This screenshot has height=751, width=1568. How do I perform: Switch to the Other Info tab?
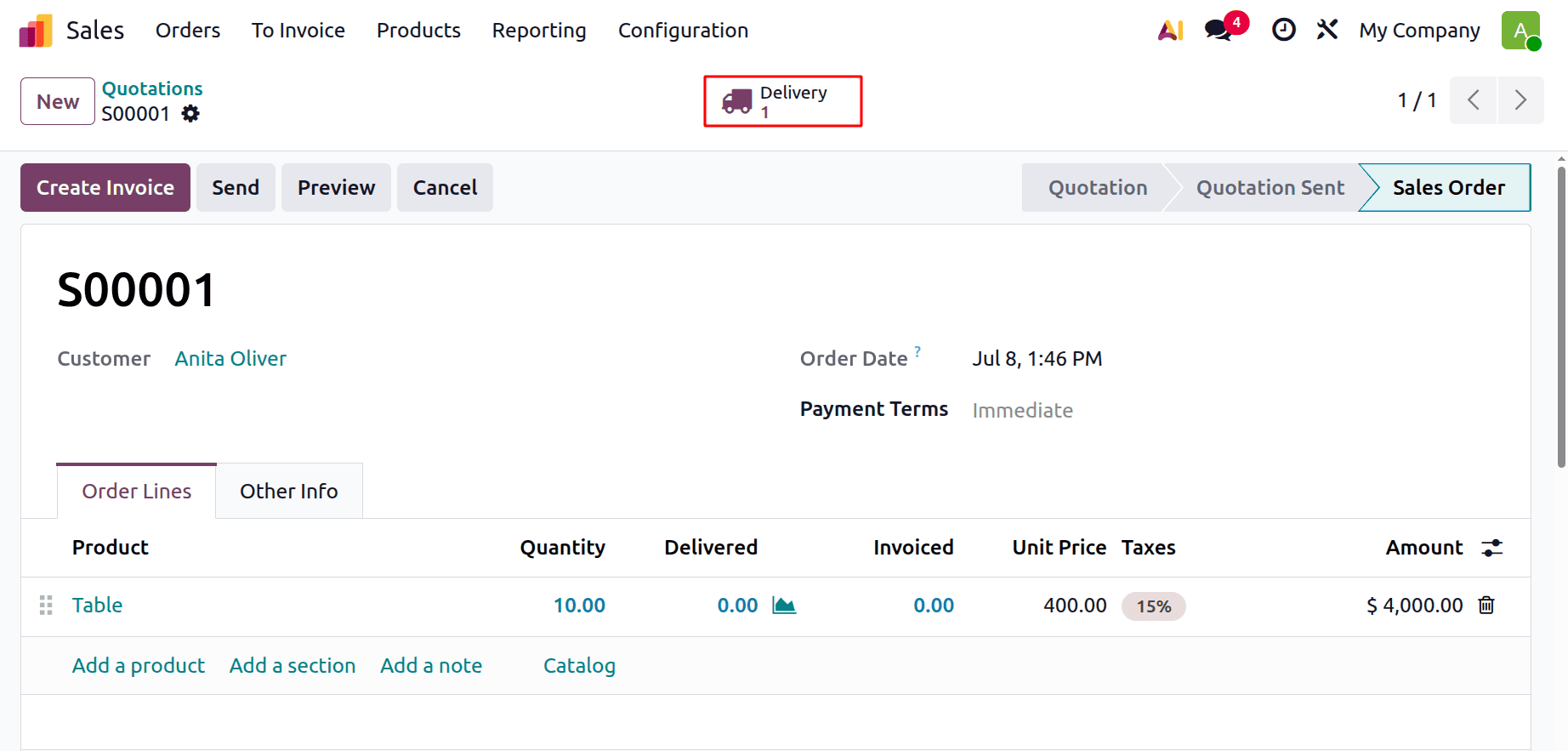(x=289, y=491)
